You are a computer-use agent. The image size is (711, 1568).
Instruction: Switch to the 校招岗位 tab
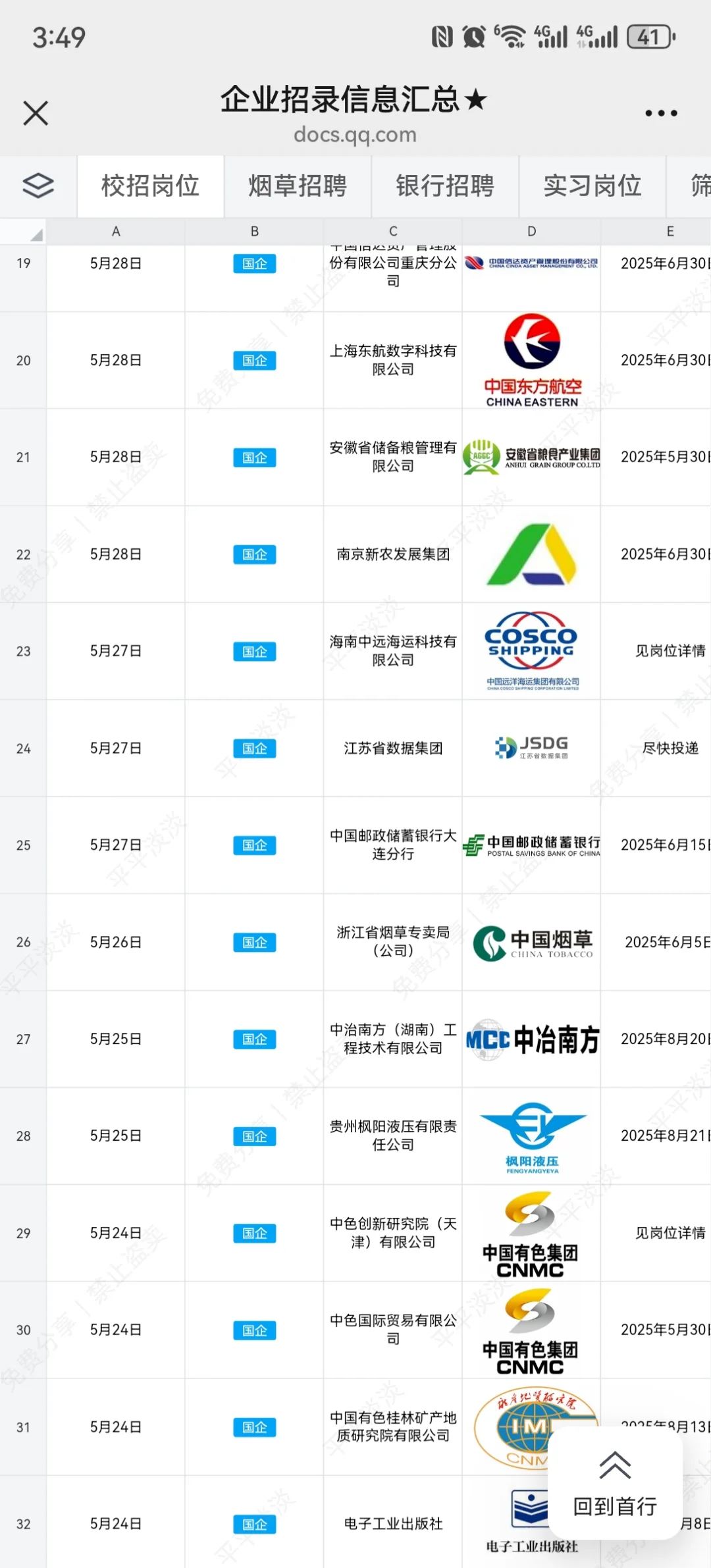coord(150,186)
